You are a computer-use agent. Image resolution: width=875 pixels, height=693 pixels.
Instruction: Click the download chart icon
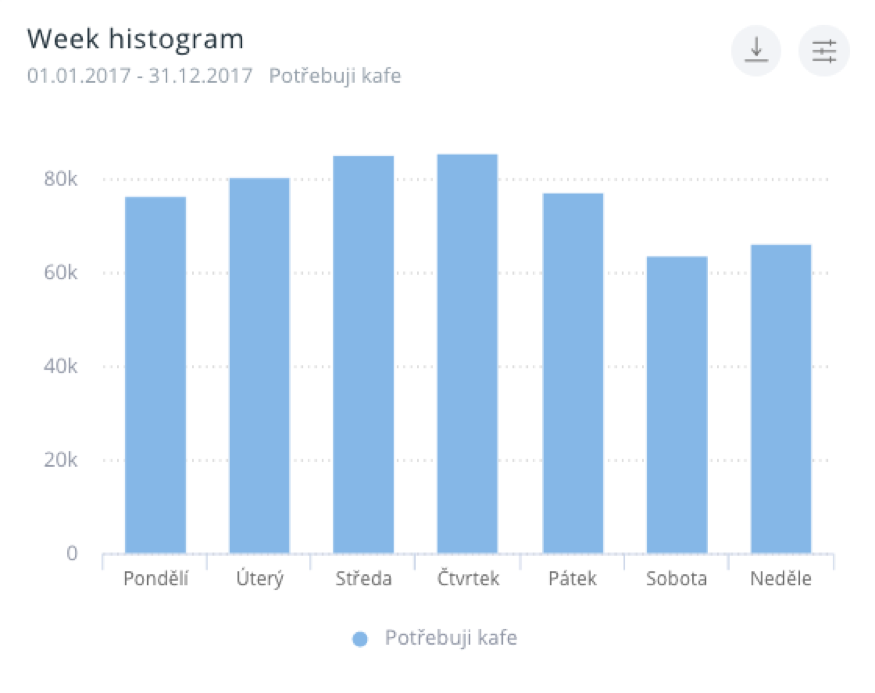pos(756,50)
